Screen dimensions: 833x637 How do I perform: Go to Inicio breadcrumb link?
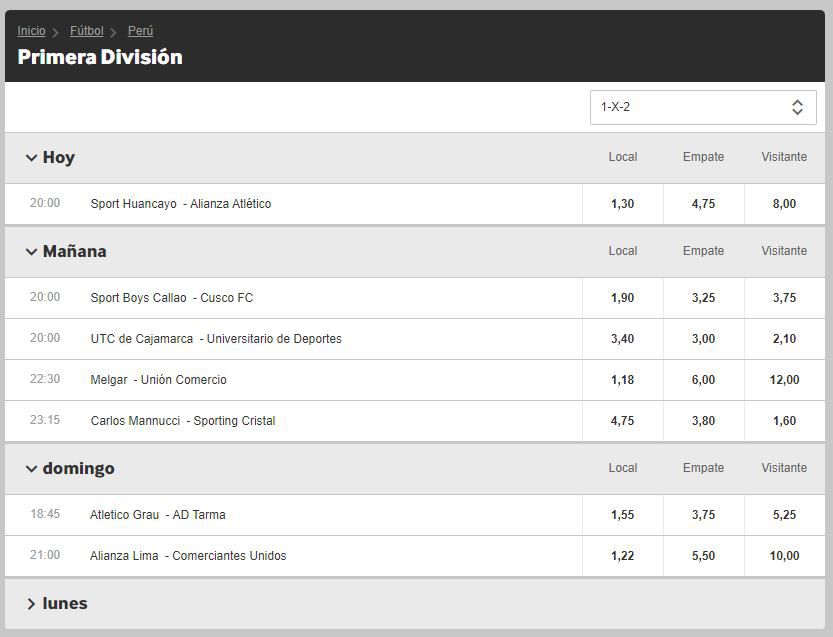click(31, 31)
